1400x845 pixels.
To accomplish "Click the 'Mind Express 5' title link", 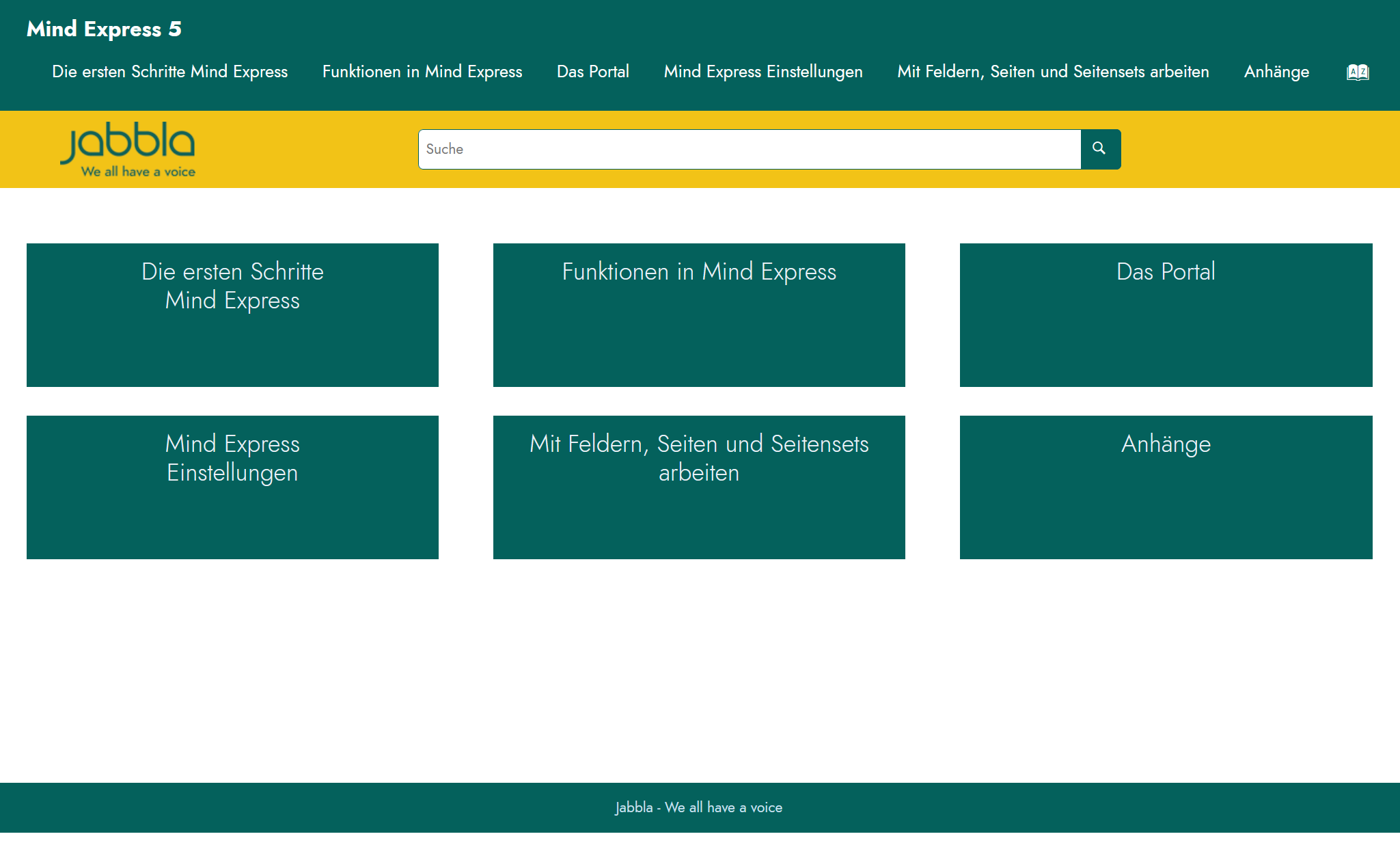I will (x=104, y=29).
